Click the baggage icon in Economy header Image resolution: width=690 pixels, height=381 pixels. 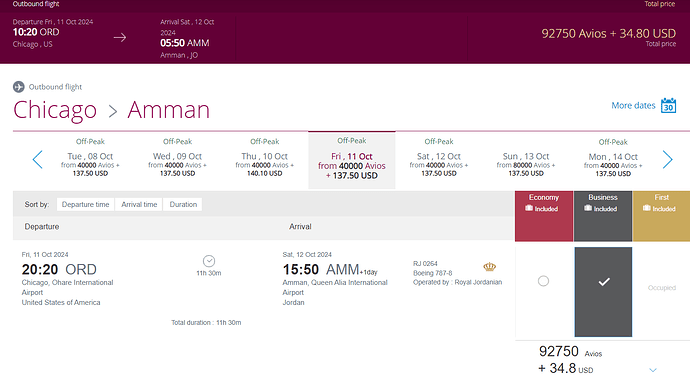point(529,208)
